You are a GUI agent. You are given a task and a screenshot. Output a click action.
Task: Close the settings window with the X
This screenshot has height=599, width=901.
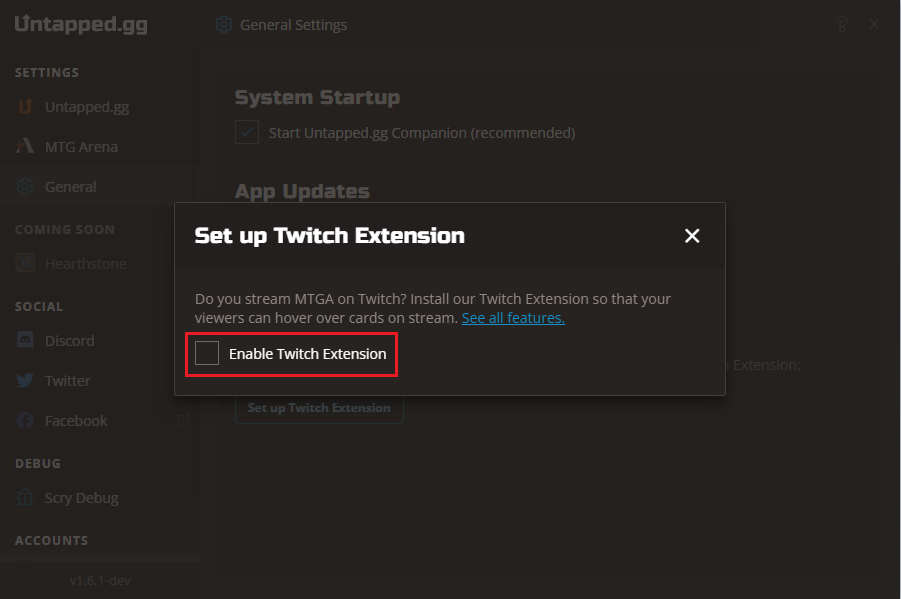[874, 24]
